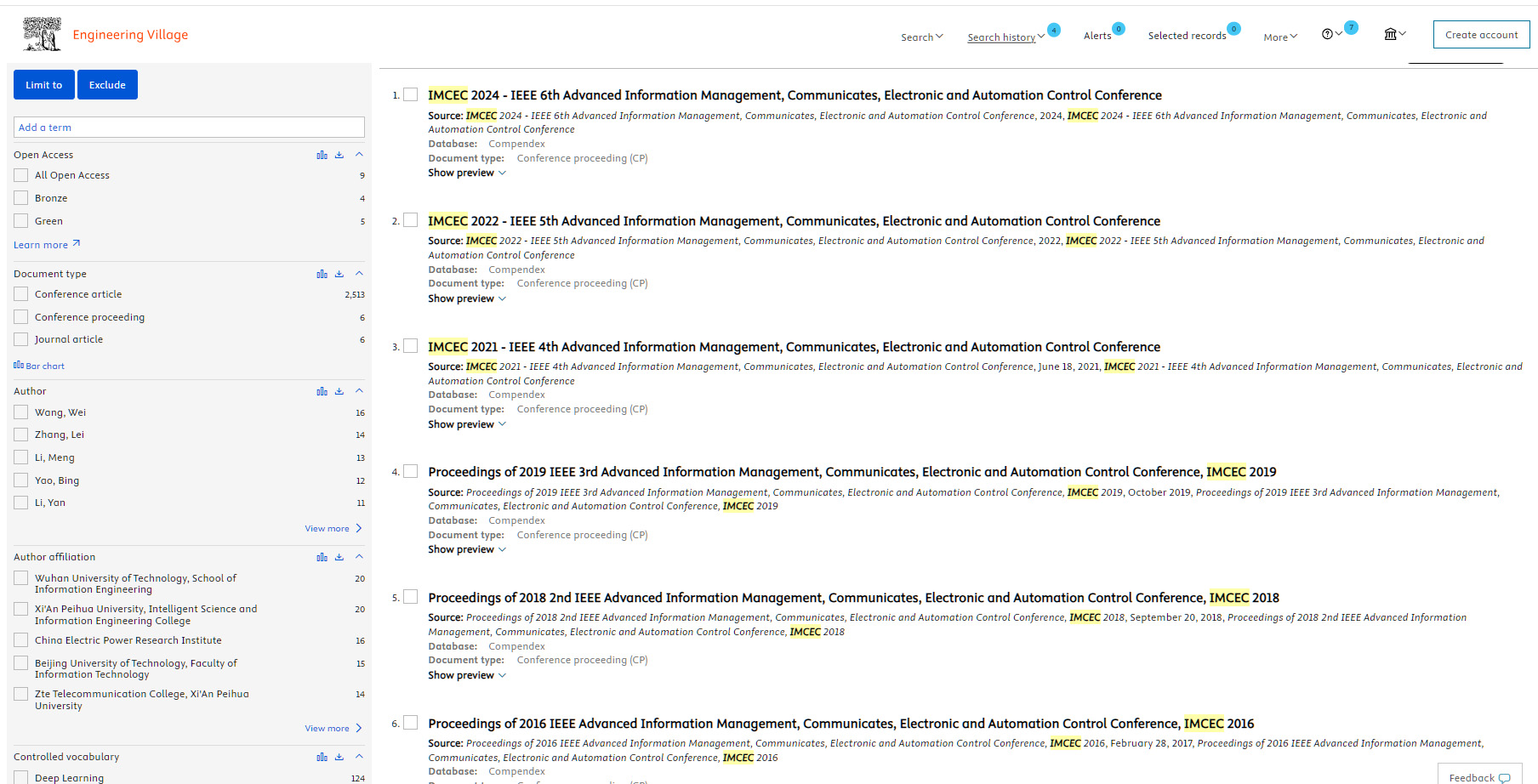Collapse the Document type facet section

coord(359,274)
